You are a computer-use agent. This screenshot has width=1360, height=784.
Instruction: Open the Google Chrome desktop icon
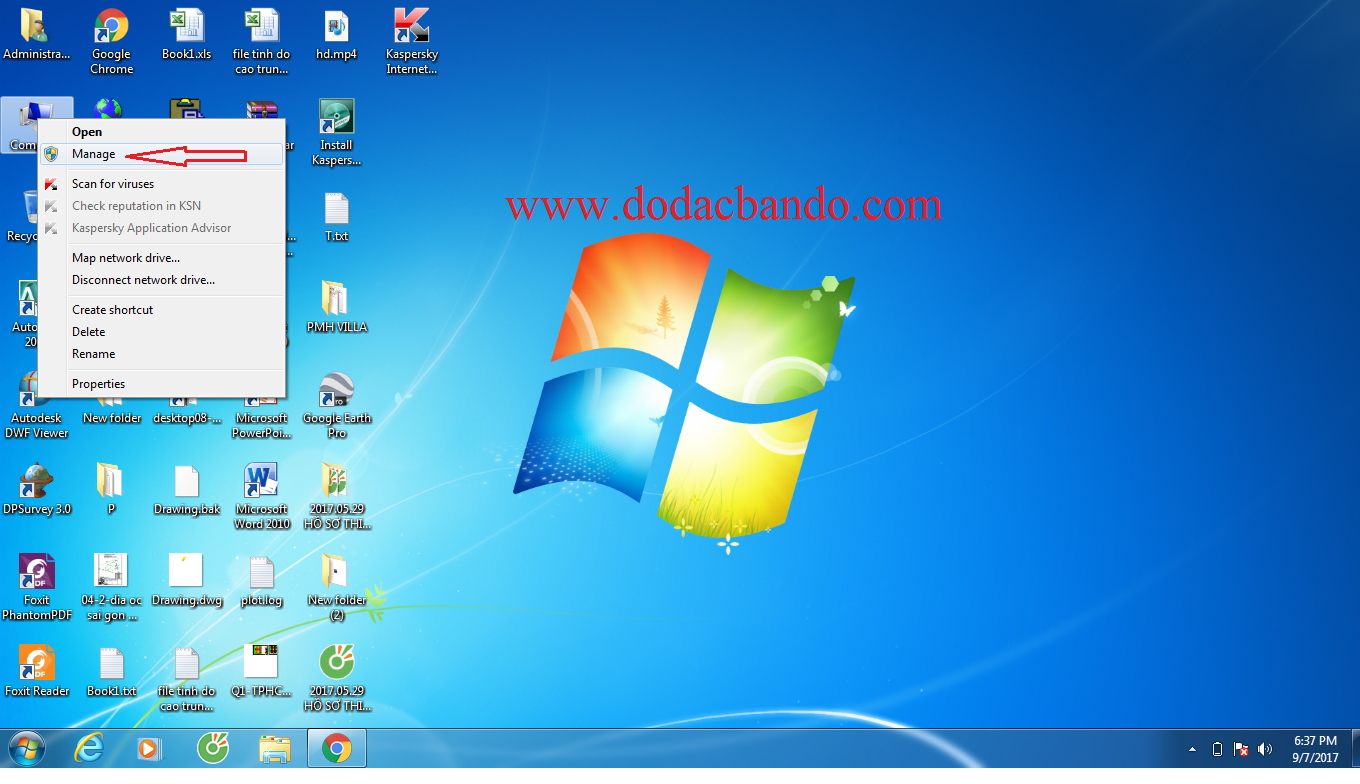[111, 42]
